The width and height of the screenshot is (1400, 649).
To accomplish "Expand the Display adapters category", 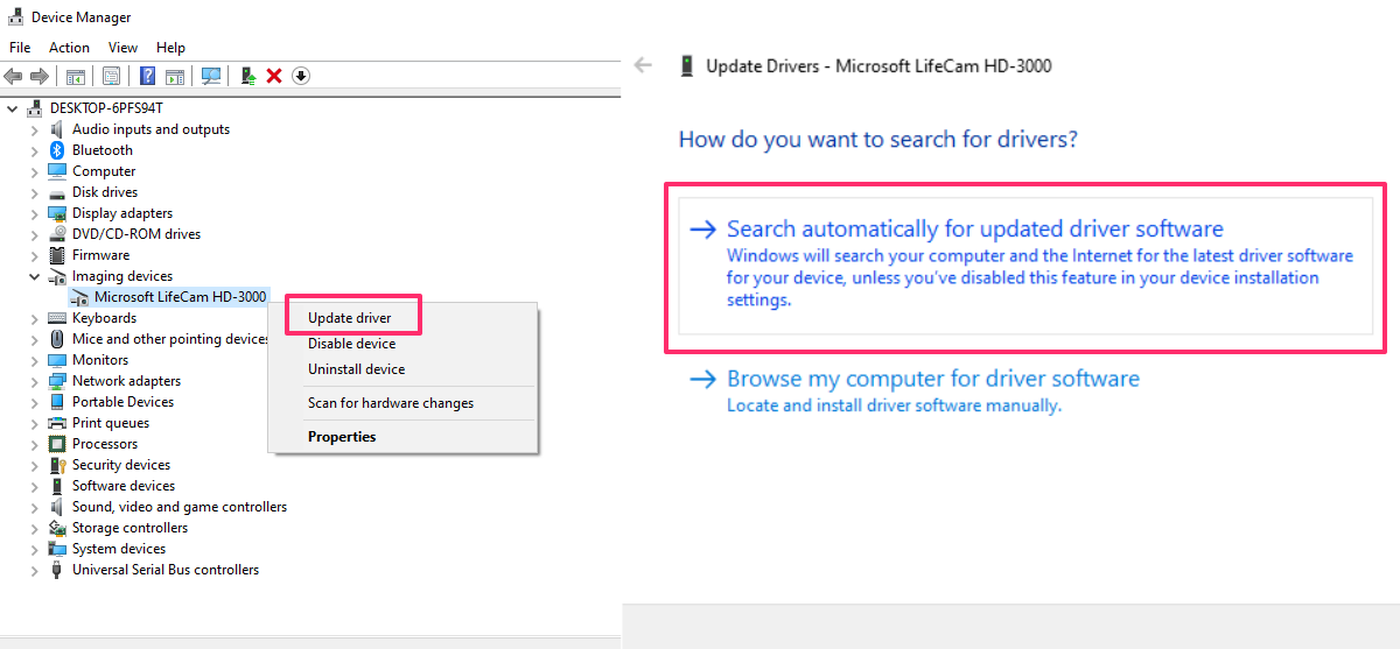I will [x=33, y=212].
